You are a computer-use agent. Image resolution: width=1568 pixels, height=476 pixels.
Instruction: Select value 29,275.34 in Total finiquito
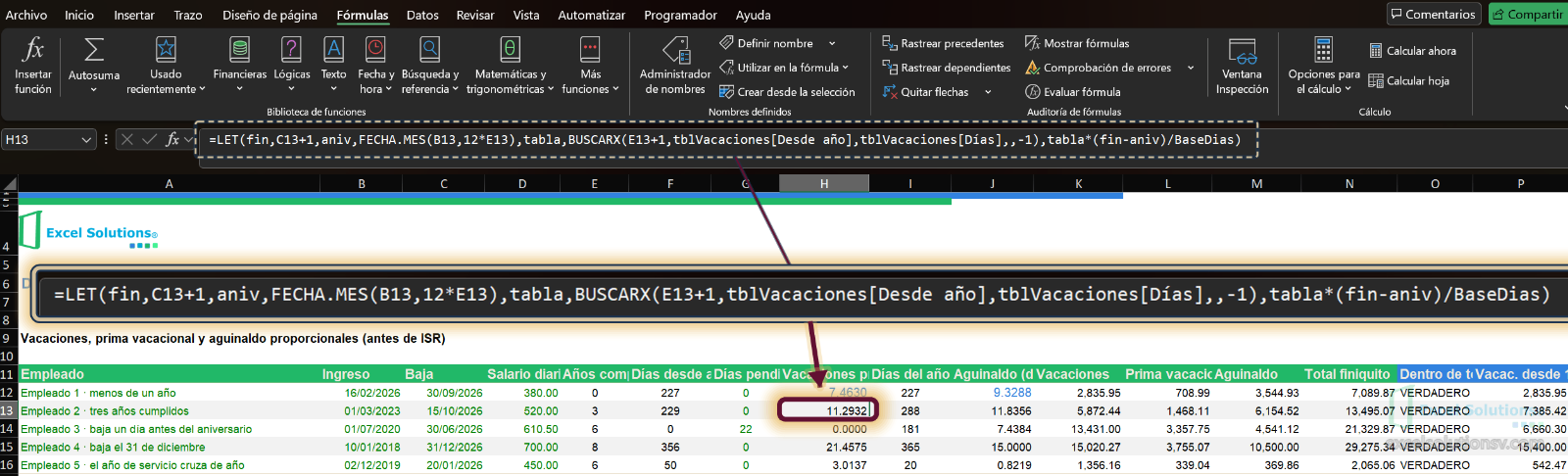pos(1349,448)
